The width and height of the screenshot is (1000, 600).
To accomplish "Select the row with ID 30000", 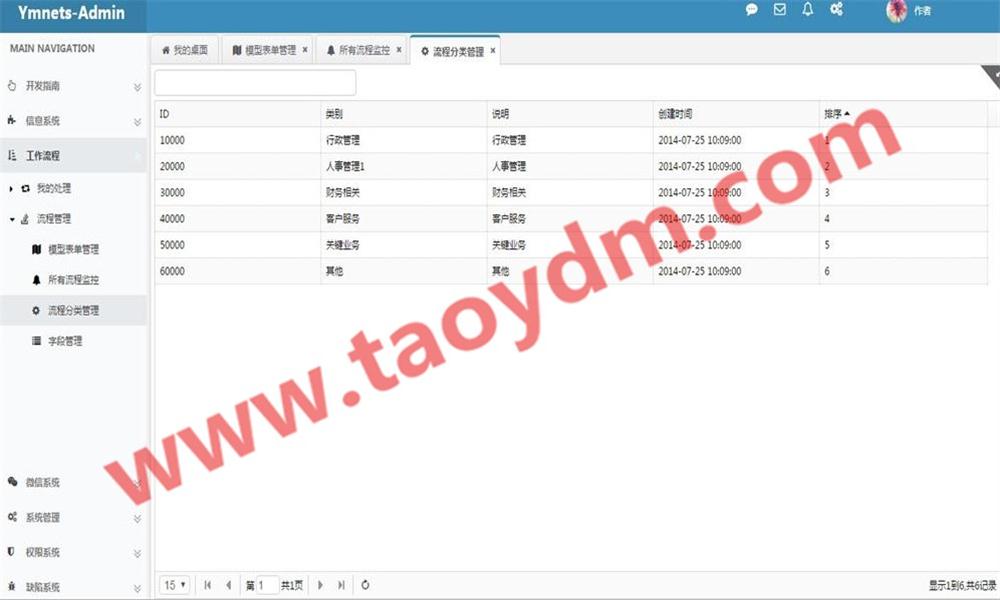I will click(571, 192).
